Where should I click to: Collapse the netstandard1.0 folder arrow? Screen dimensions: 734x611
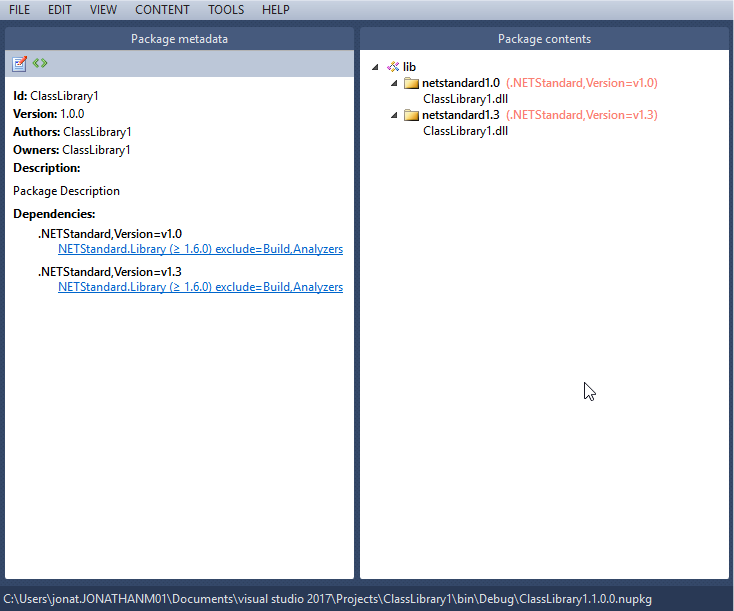[x=394, y=83]
